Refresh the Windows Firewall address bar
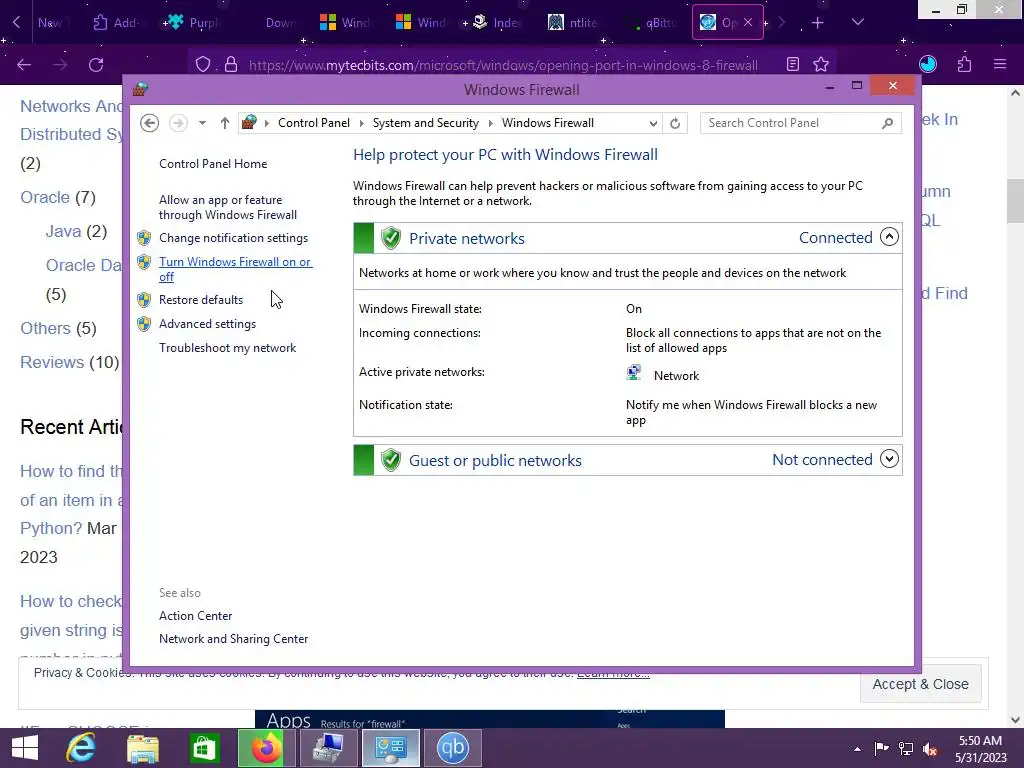This screenshot has height=768, width=1024. (x=675, y=123)
